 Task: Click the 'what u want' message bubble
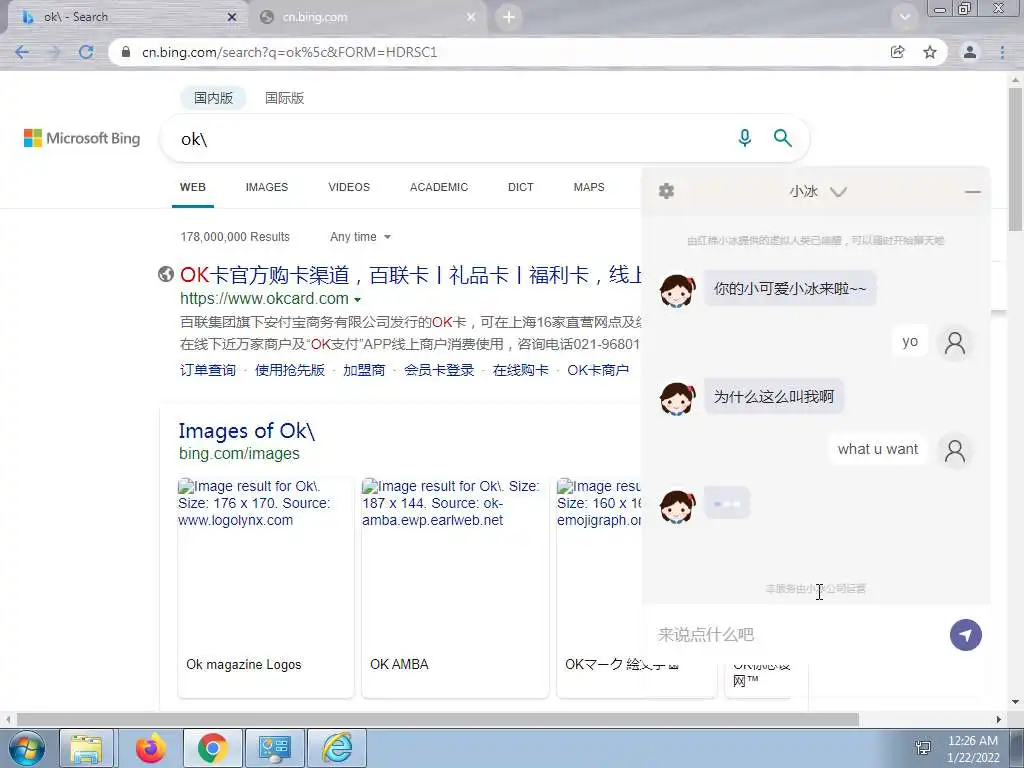point(878,449)
